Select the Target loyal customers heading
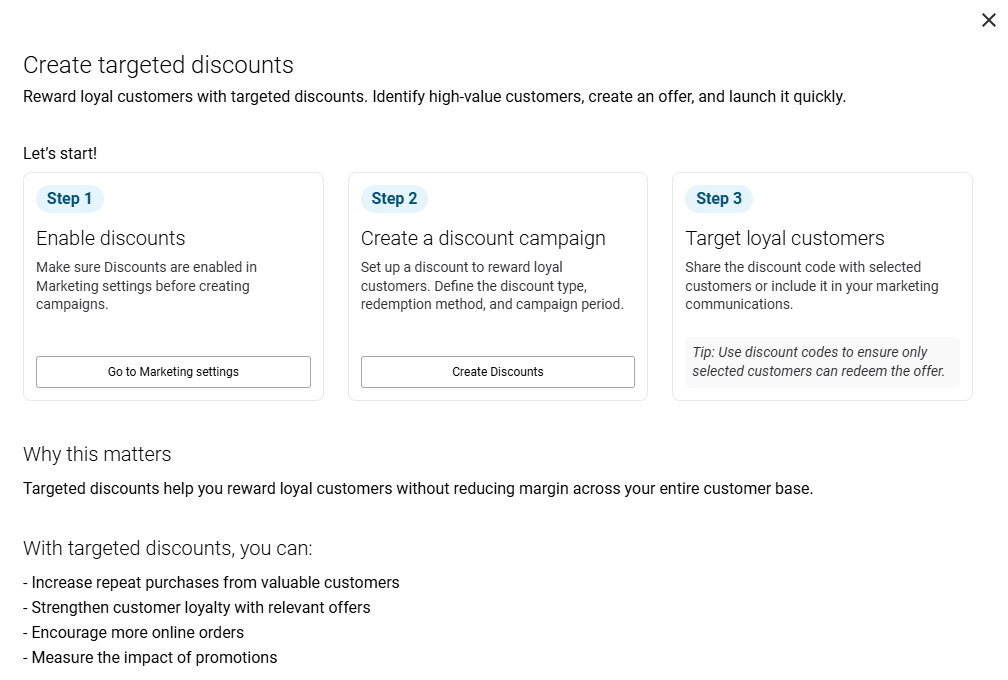Viewport: 1008px width, 680px height. (785, 238)
